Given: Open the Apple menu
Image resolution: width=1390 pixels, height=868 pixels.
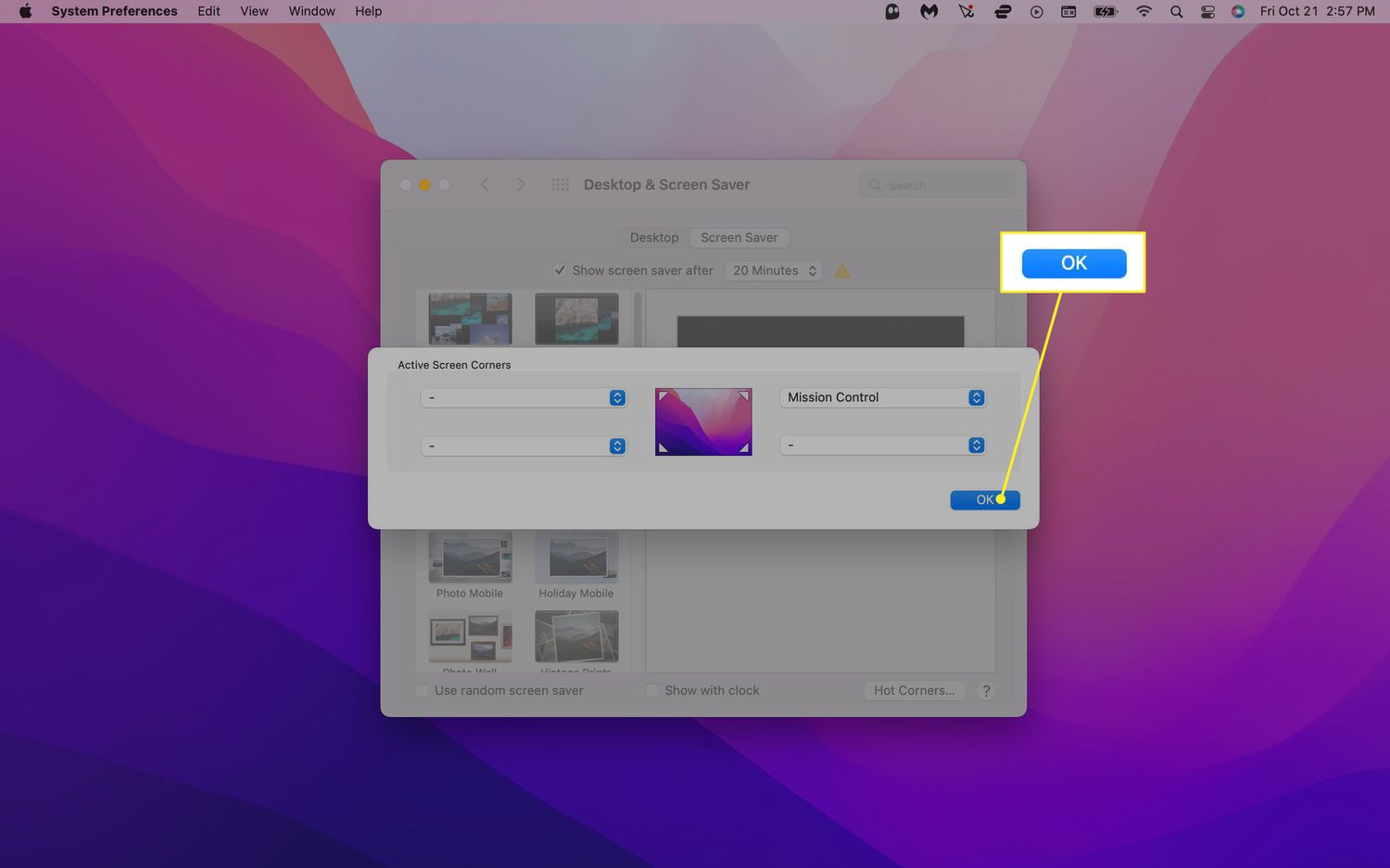Looking at the screenshot, I should (x=25, y=11).
